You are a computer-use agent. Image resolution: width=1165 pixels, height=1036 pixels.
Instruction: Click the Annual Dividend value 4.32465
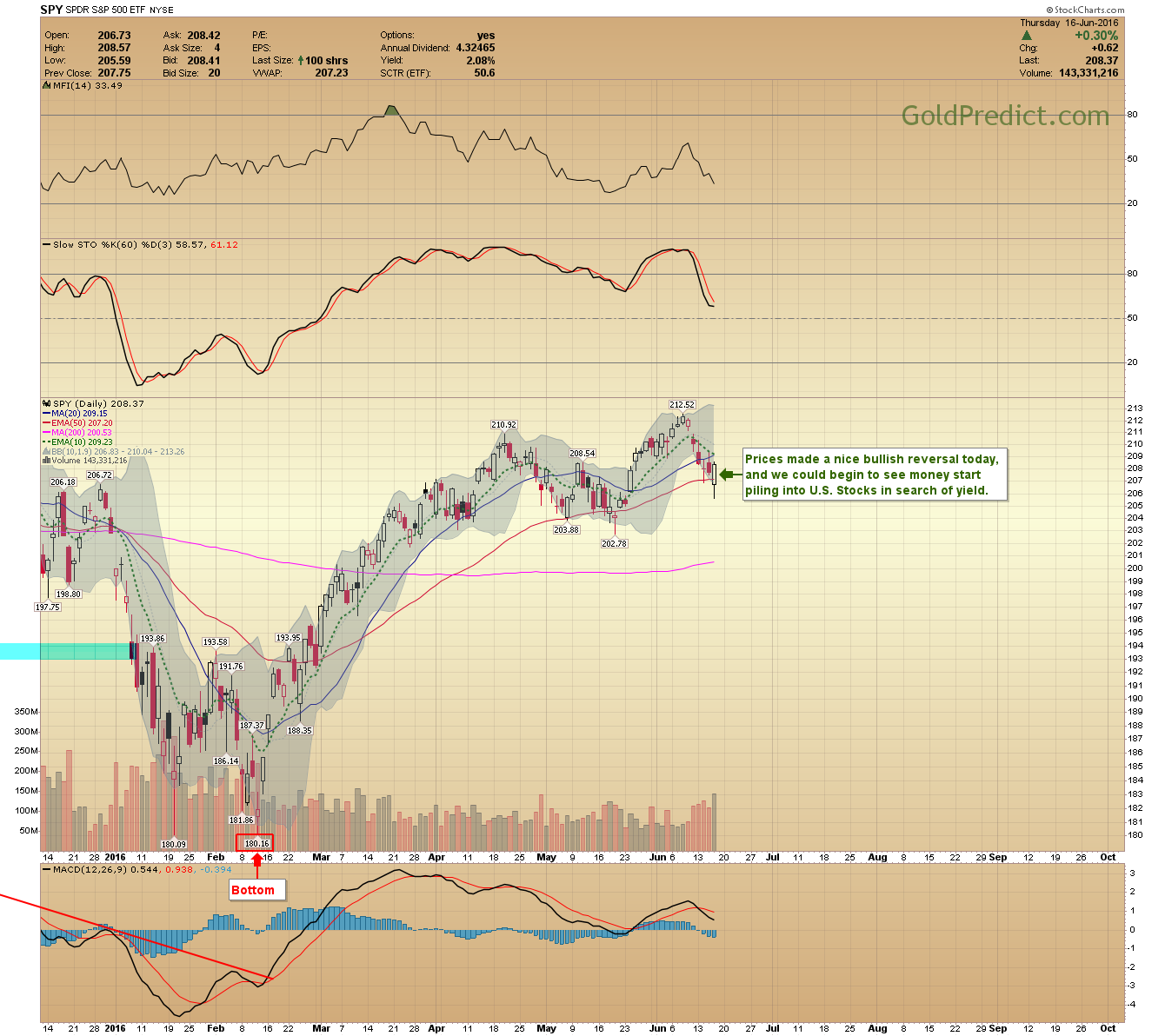pos(475,48)
